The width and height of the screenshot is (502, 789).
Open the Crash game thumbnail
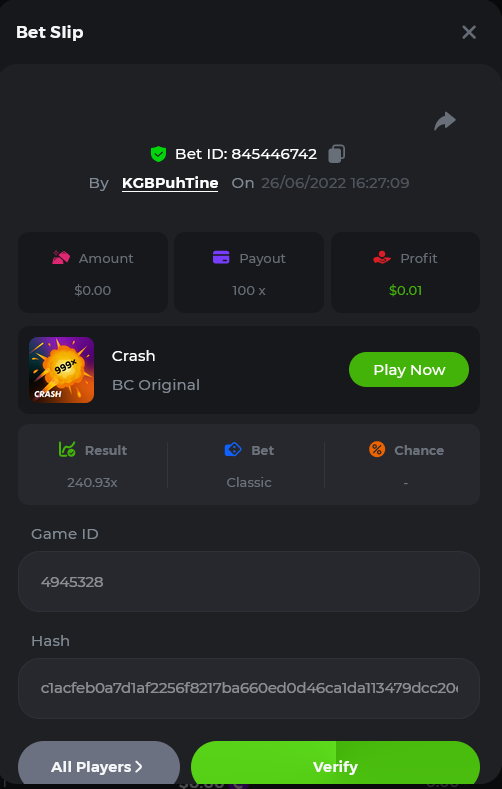point(61,370)
